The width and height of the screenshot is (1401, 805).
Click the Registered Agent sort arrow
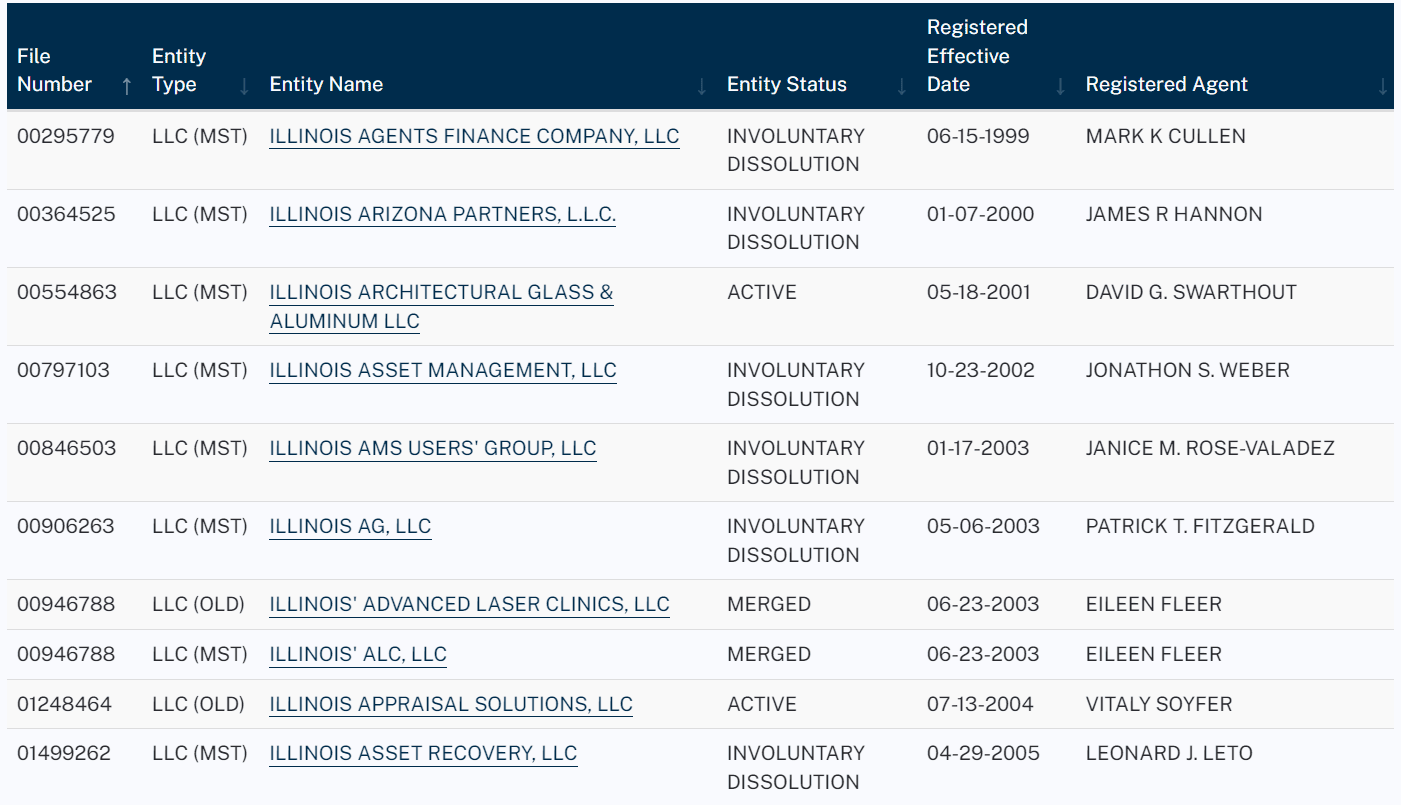[x=1383, y=87]
